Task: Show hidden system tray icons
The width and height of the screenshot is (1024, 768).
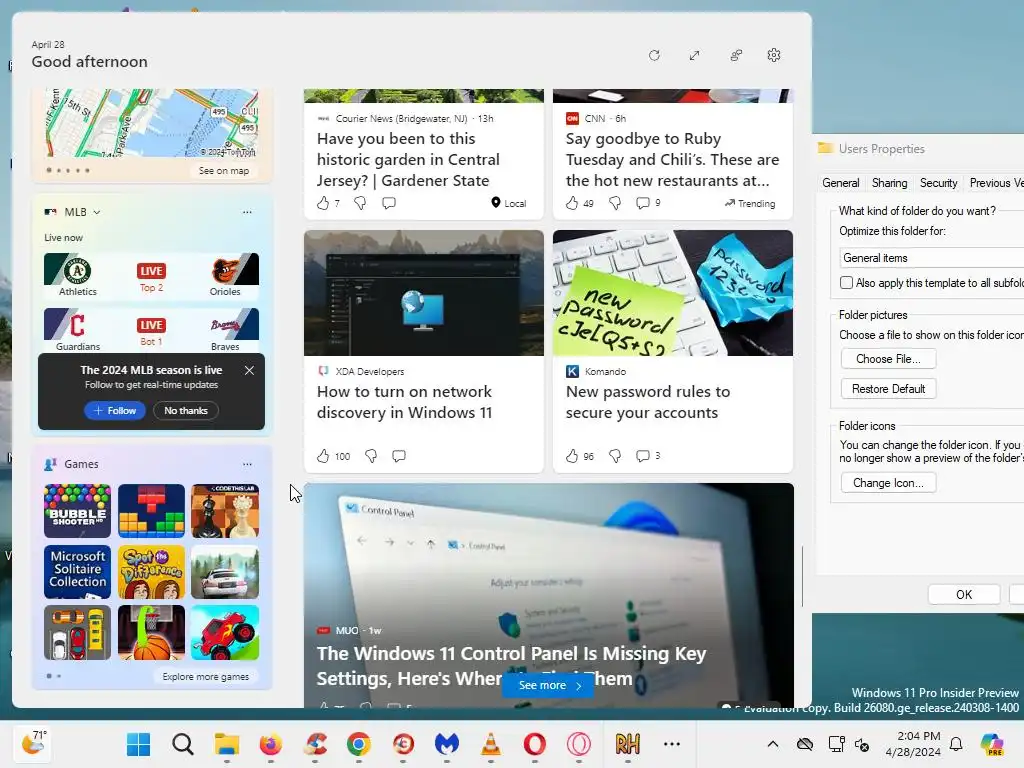Action: click(773, 744)
